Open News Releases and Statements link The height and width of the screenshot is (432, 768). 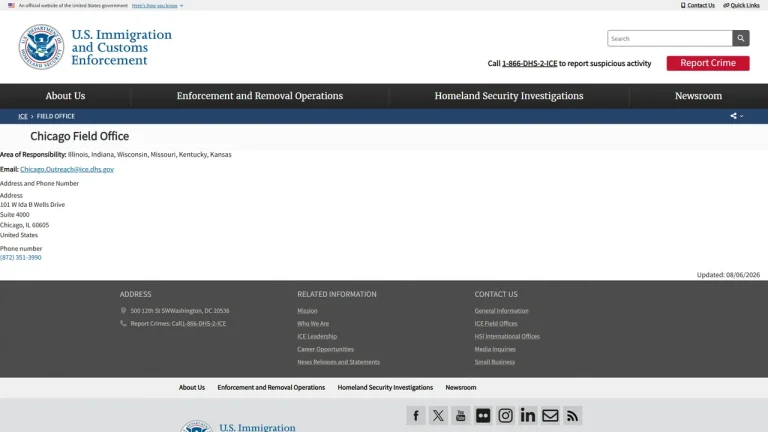[338, 361]
